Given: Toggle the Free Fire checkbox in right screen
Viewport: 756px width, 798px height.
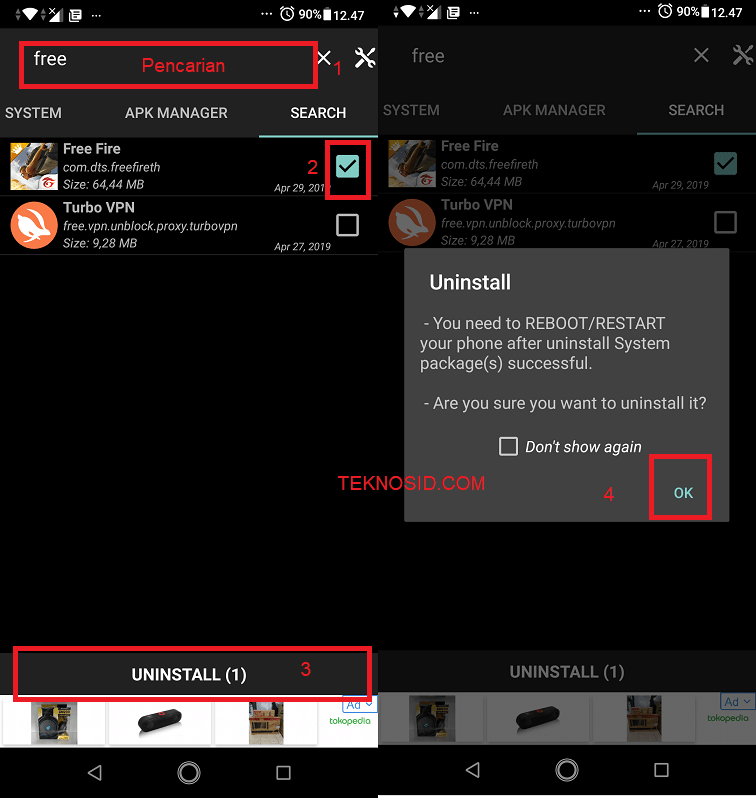Looking at the screenshot, I should [725, 163].
